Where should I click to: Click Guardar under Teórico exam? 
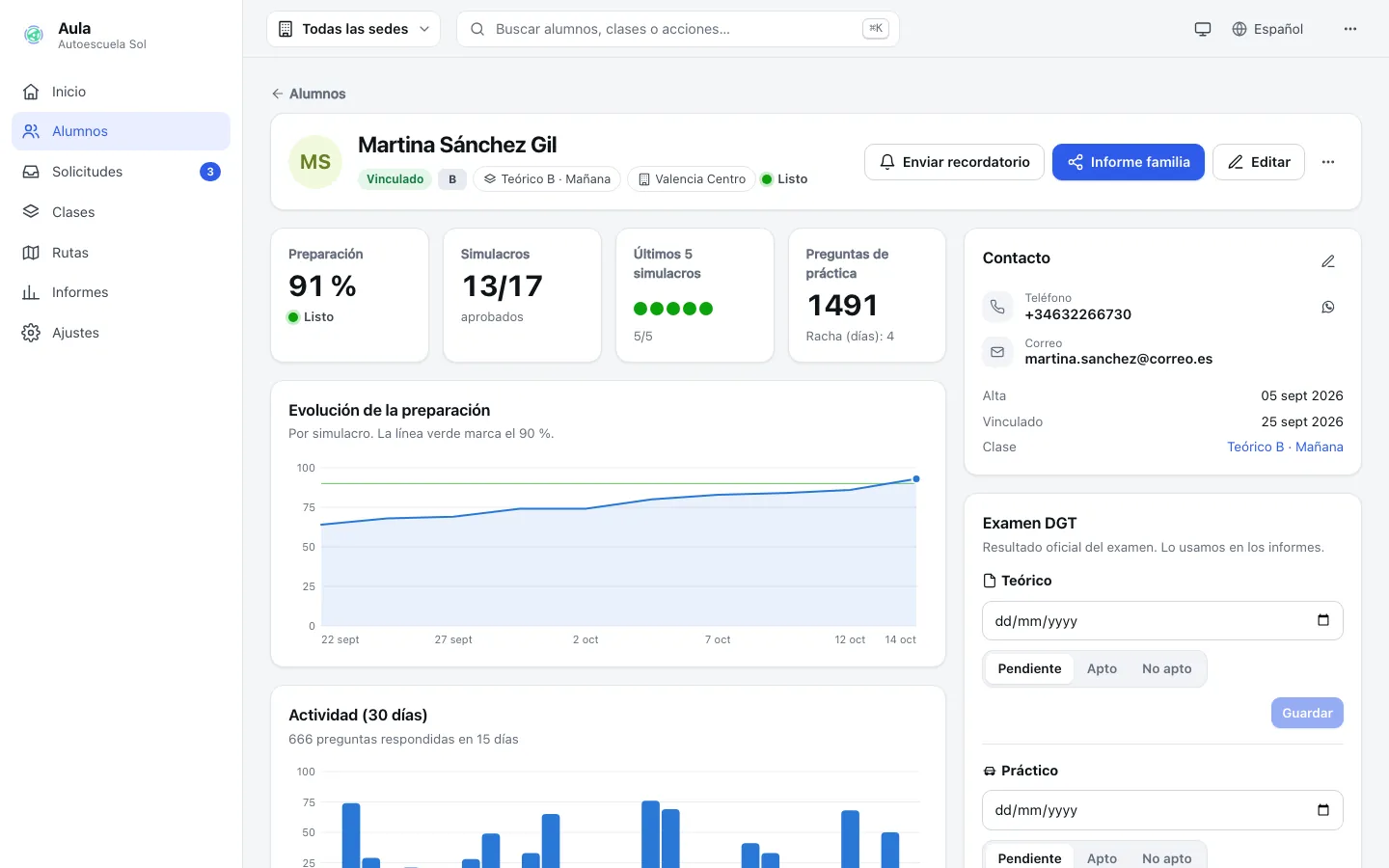pos(1307,713)
